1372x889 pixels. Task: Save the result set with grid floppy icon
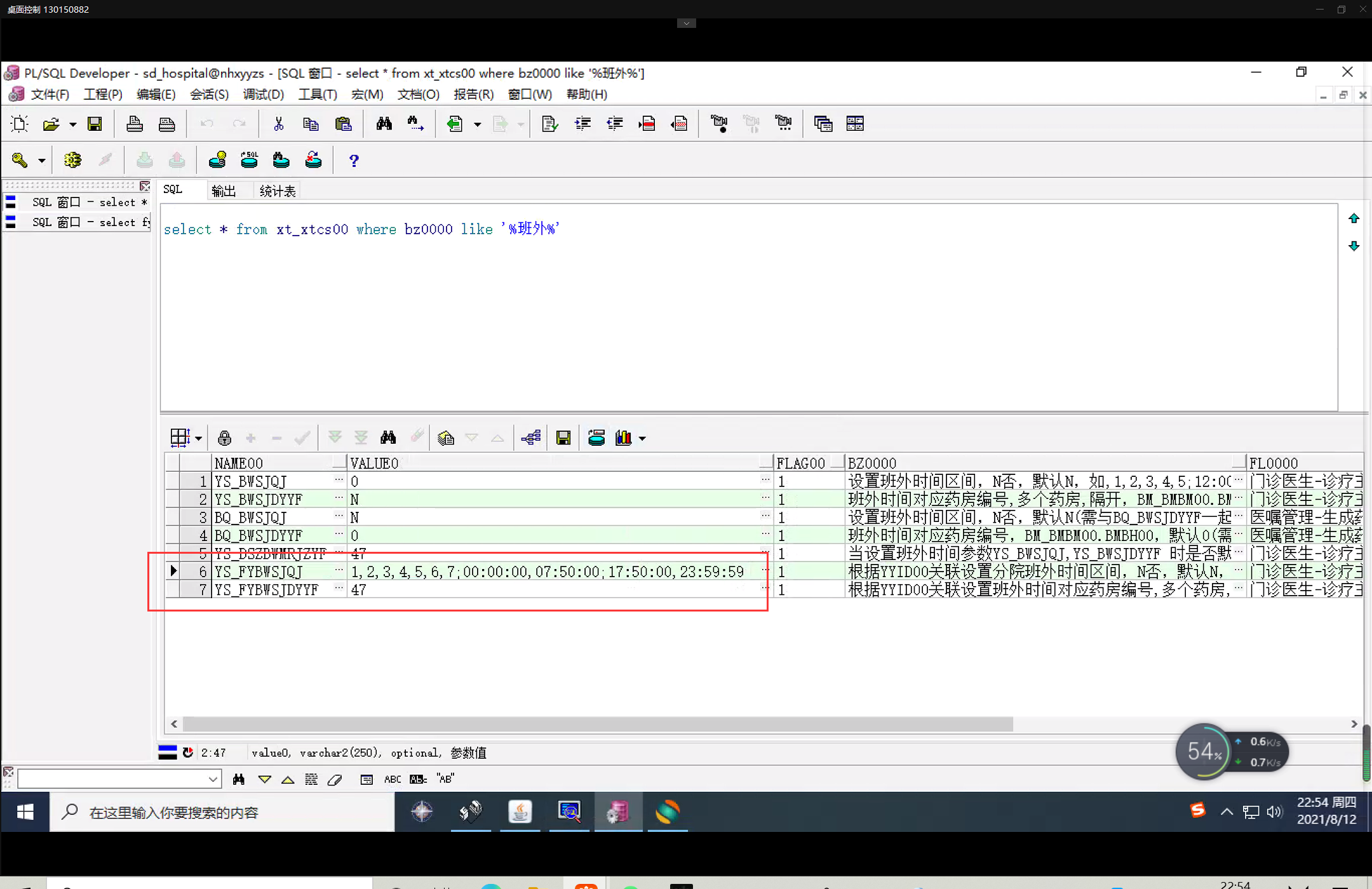click(563, 438)
